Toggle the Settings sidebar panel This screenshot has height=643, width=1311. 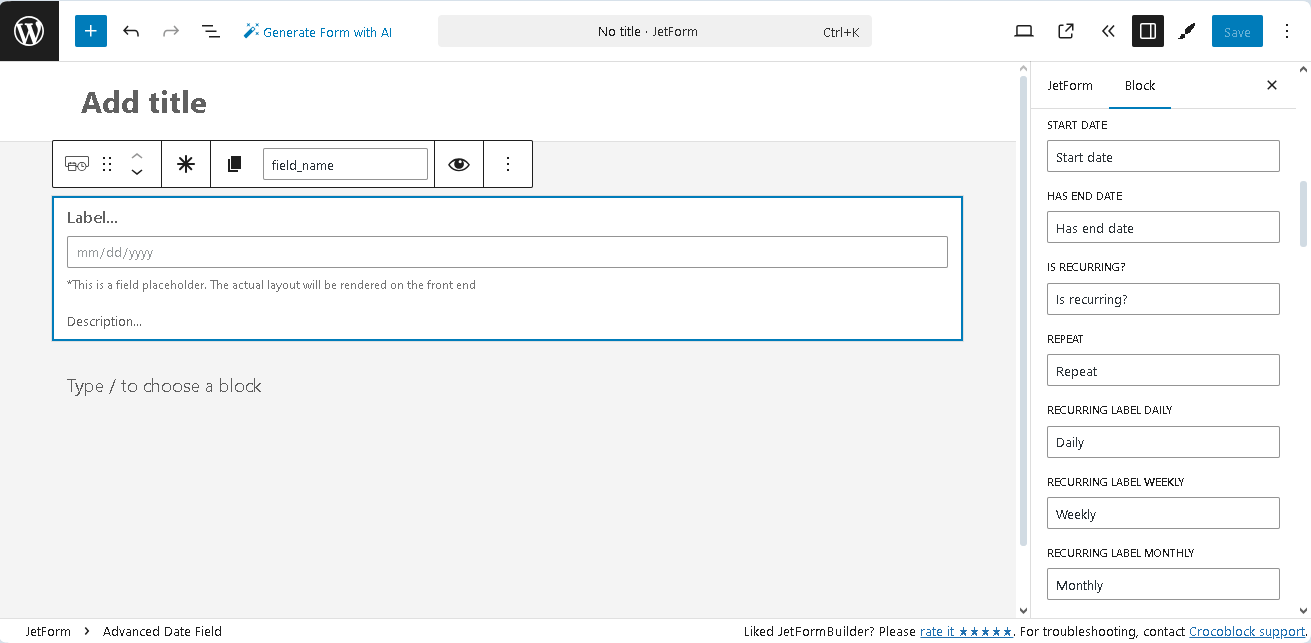[x=1147, y=31]
